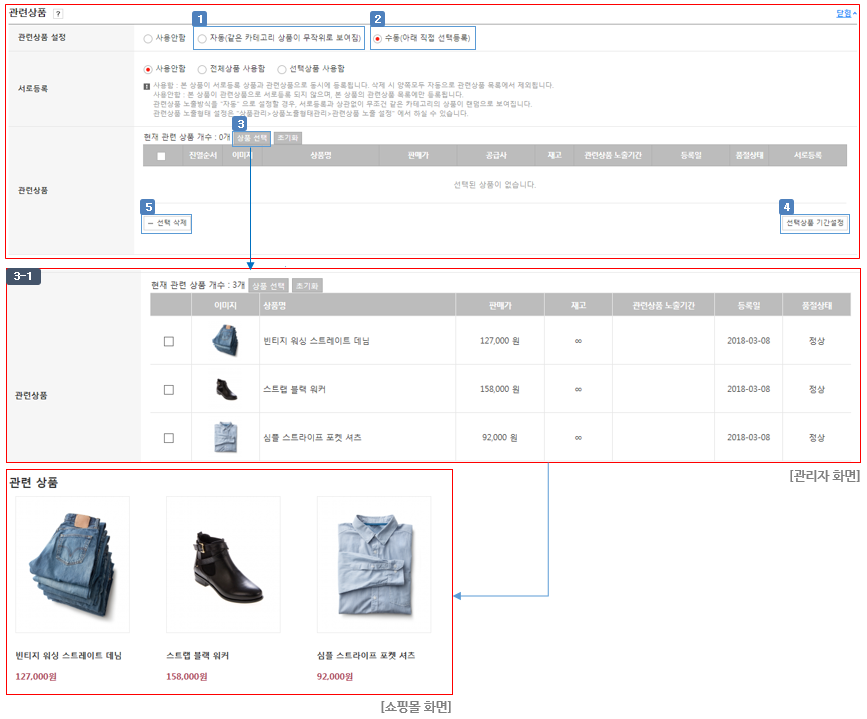Image resolution: width=867 pixels, height=719 pixels.
Task: Click 초기화 beside the 3개 count
Action: tap(307, 285)
